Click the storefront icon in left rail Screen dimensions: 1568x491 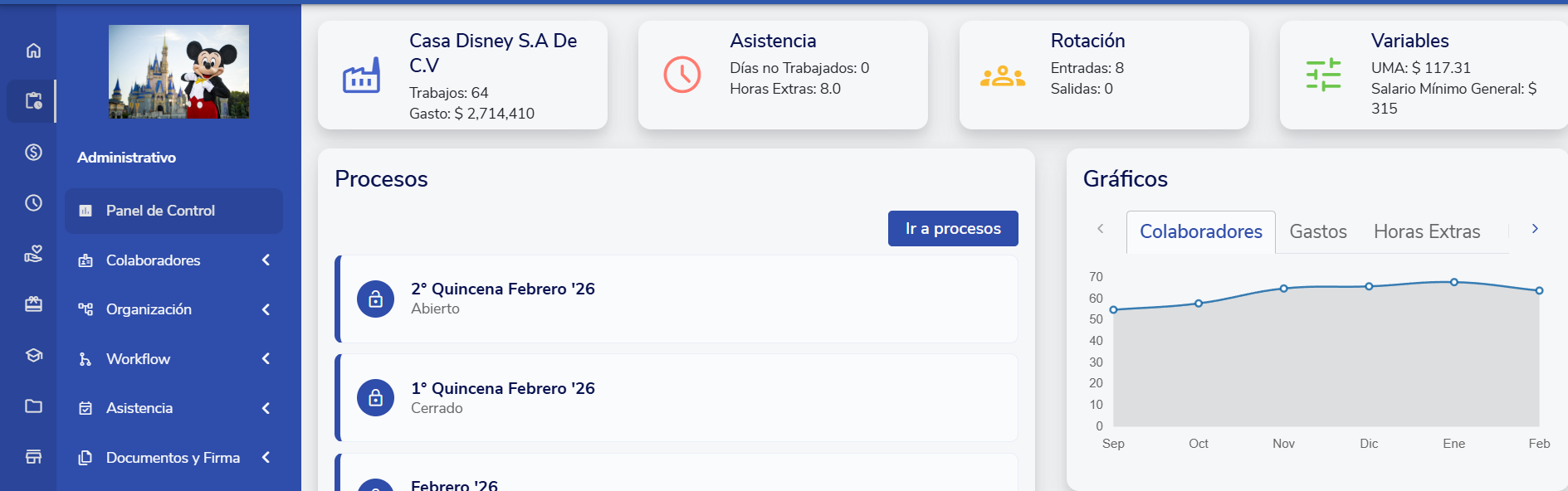pyautogui.click(x=33, y=456)
